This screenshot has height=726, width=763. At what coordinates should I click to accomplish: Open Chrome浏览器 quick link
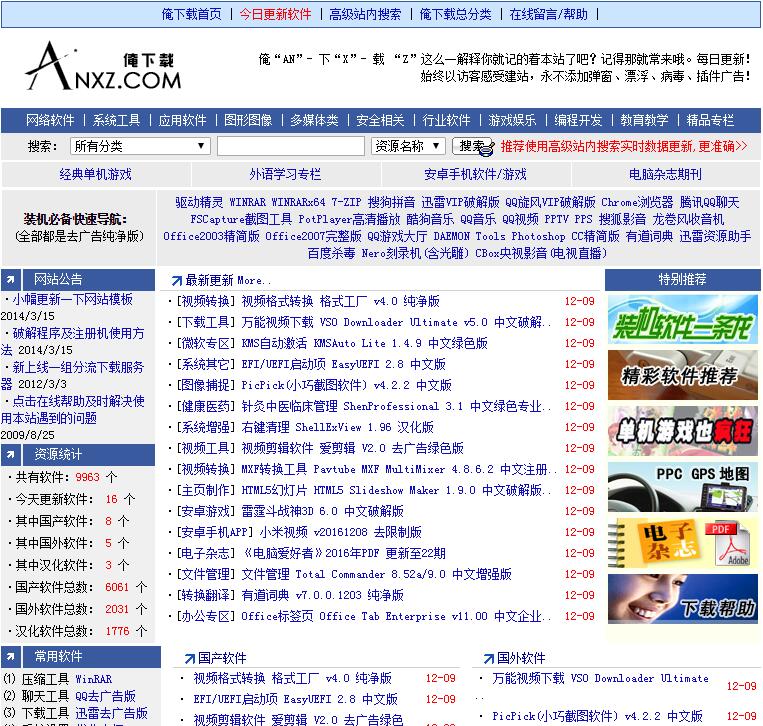[x=637, y=202]
